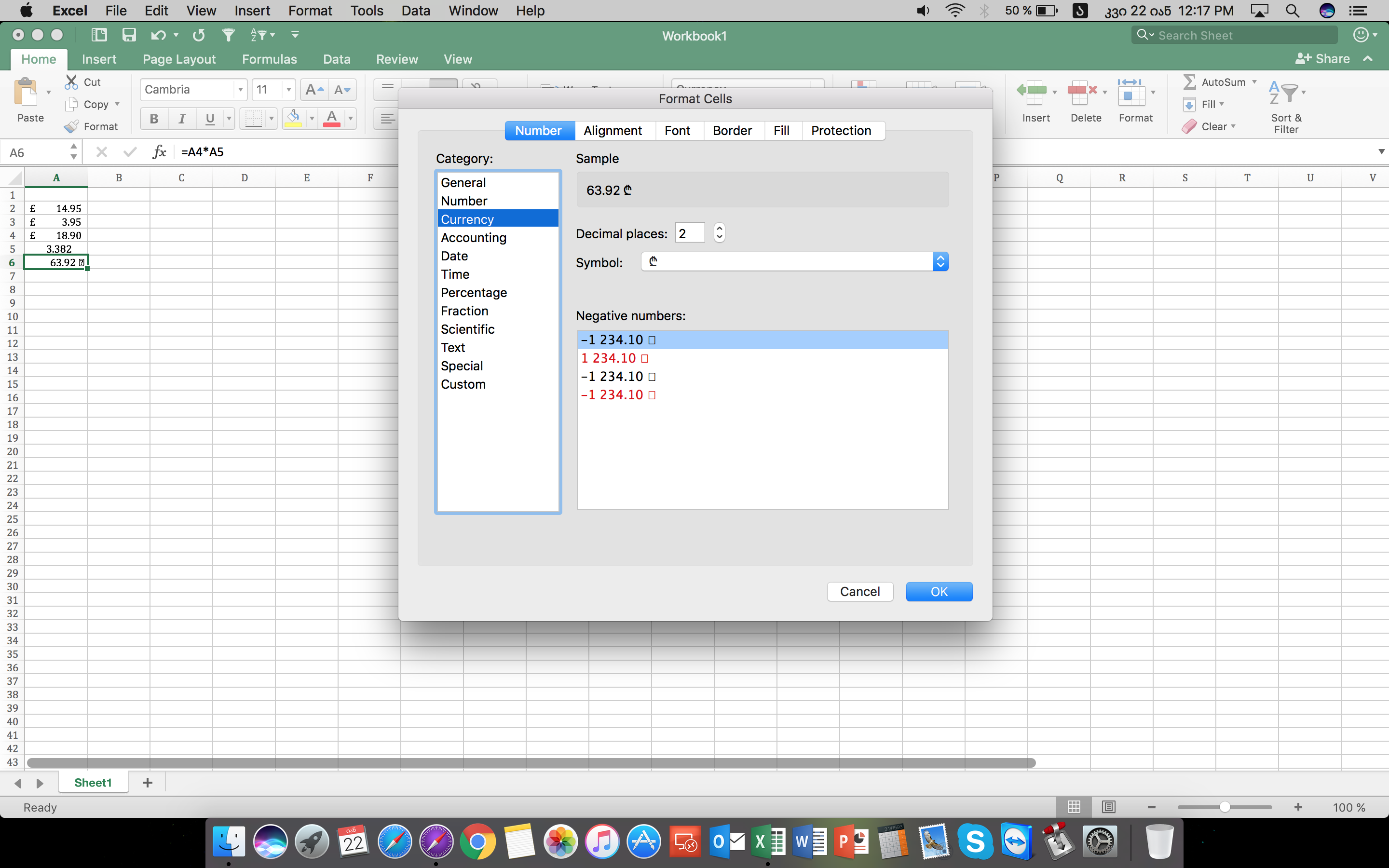Open the font name Cambria dropdown arrow

(x=241, y=90)
